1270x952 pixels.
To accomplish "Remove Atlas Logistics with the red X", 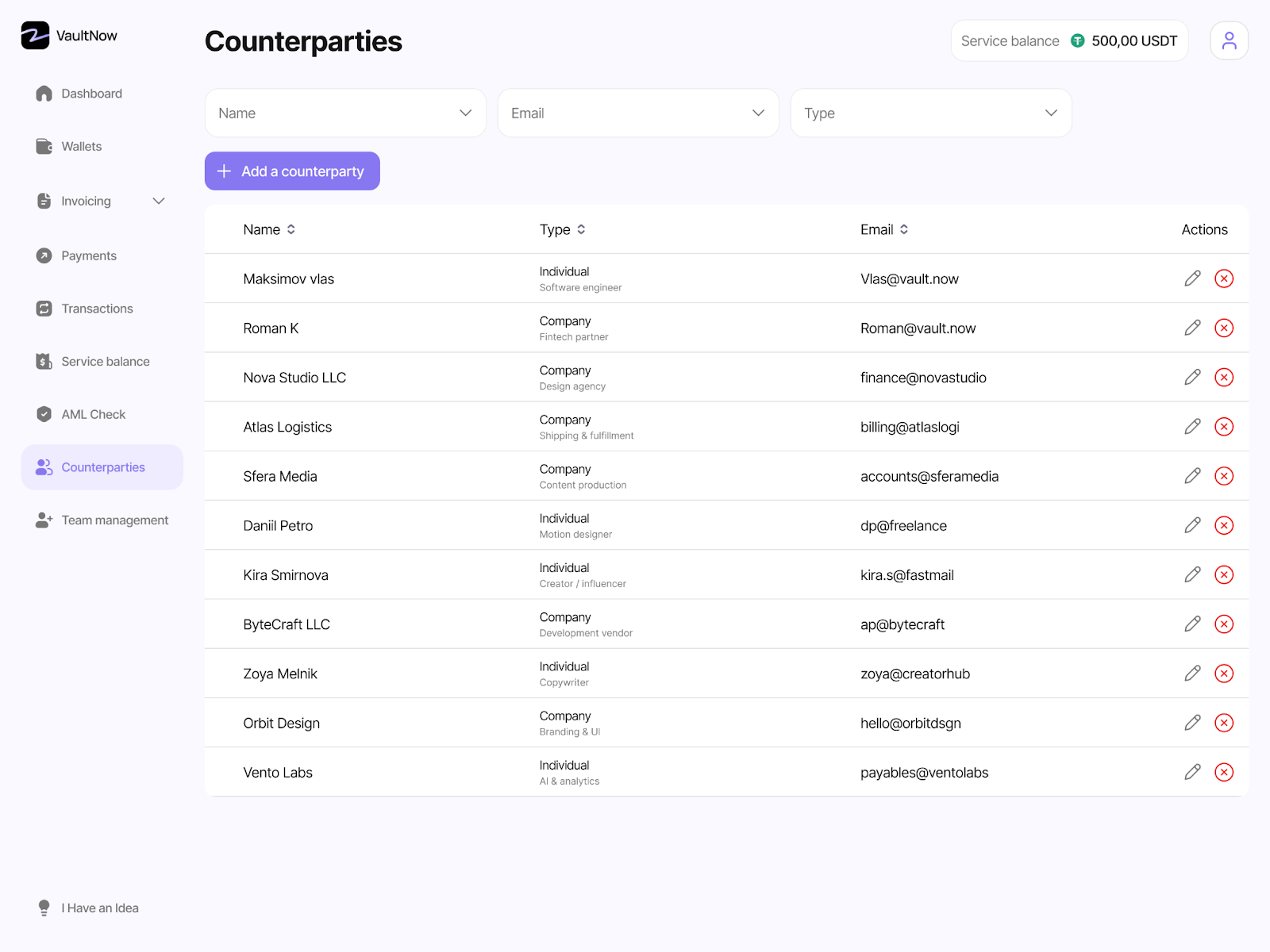I will tap(1224, 427).
